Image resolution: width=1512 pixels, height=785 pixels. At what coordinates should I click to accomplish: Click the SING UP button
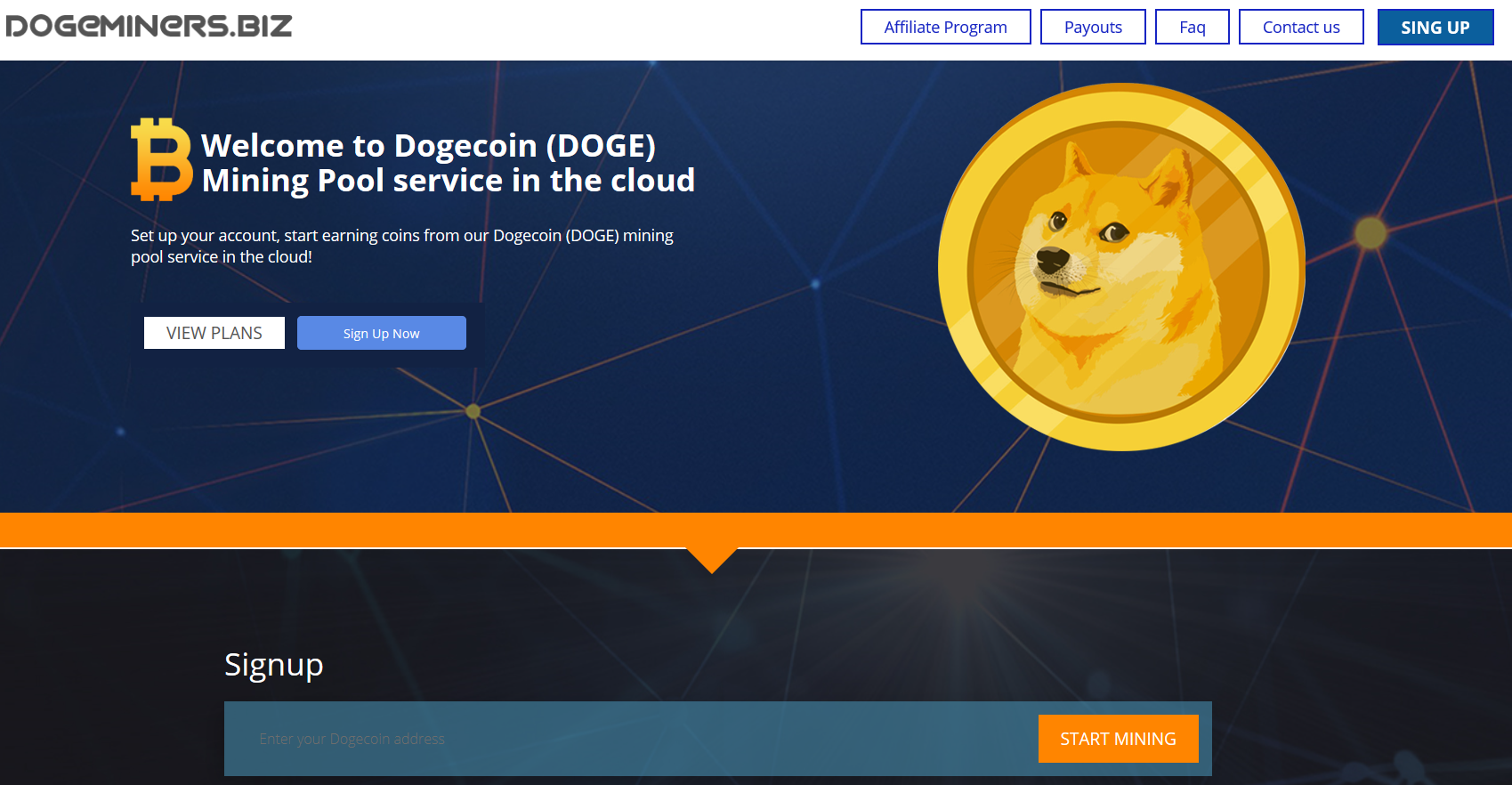click(x=1435, y=27)
